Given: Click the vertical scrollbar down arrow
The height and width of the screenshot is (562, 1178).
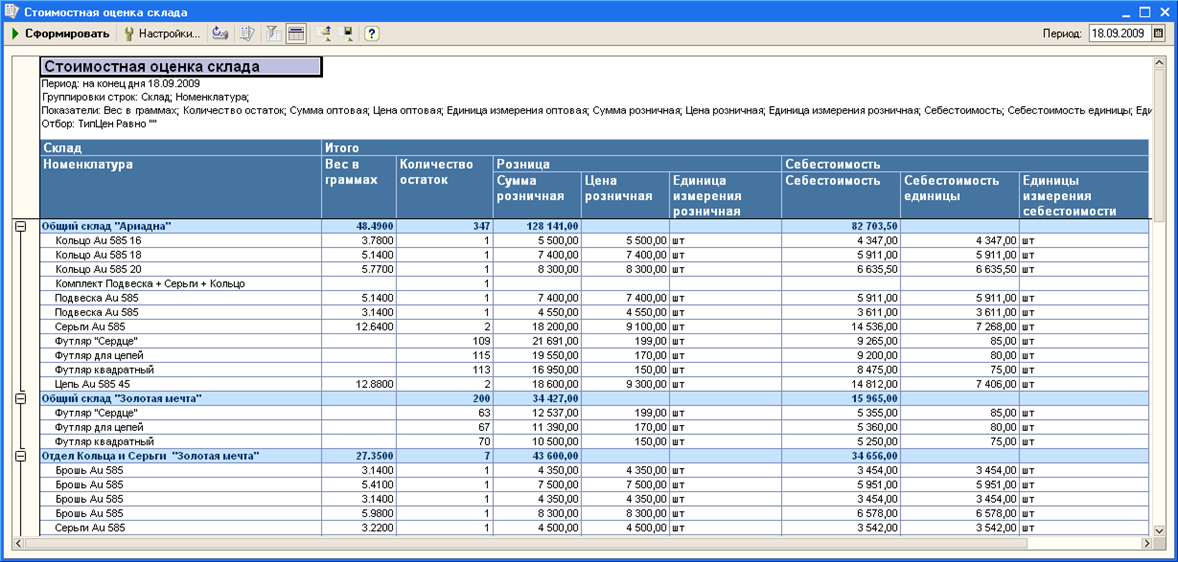Looking at the screenshot, I should pyautogui.click(x=1159, y=530).
